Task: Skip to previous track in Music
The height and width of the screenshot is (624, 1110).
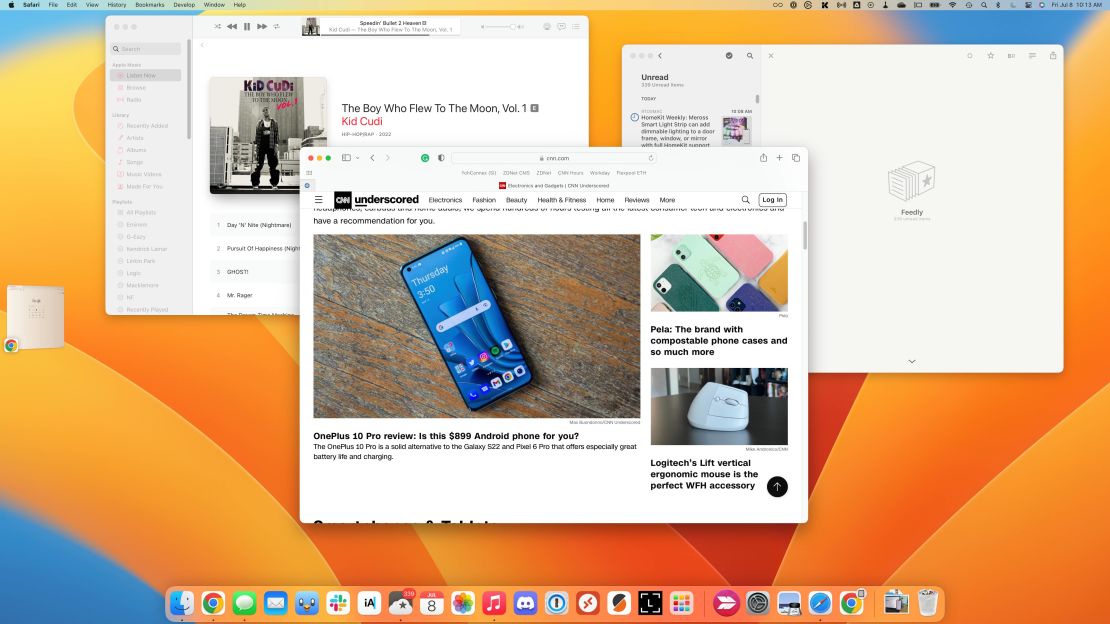Action: 231,26
